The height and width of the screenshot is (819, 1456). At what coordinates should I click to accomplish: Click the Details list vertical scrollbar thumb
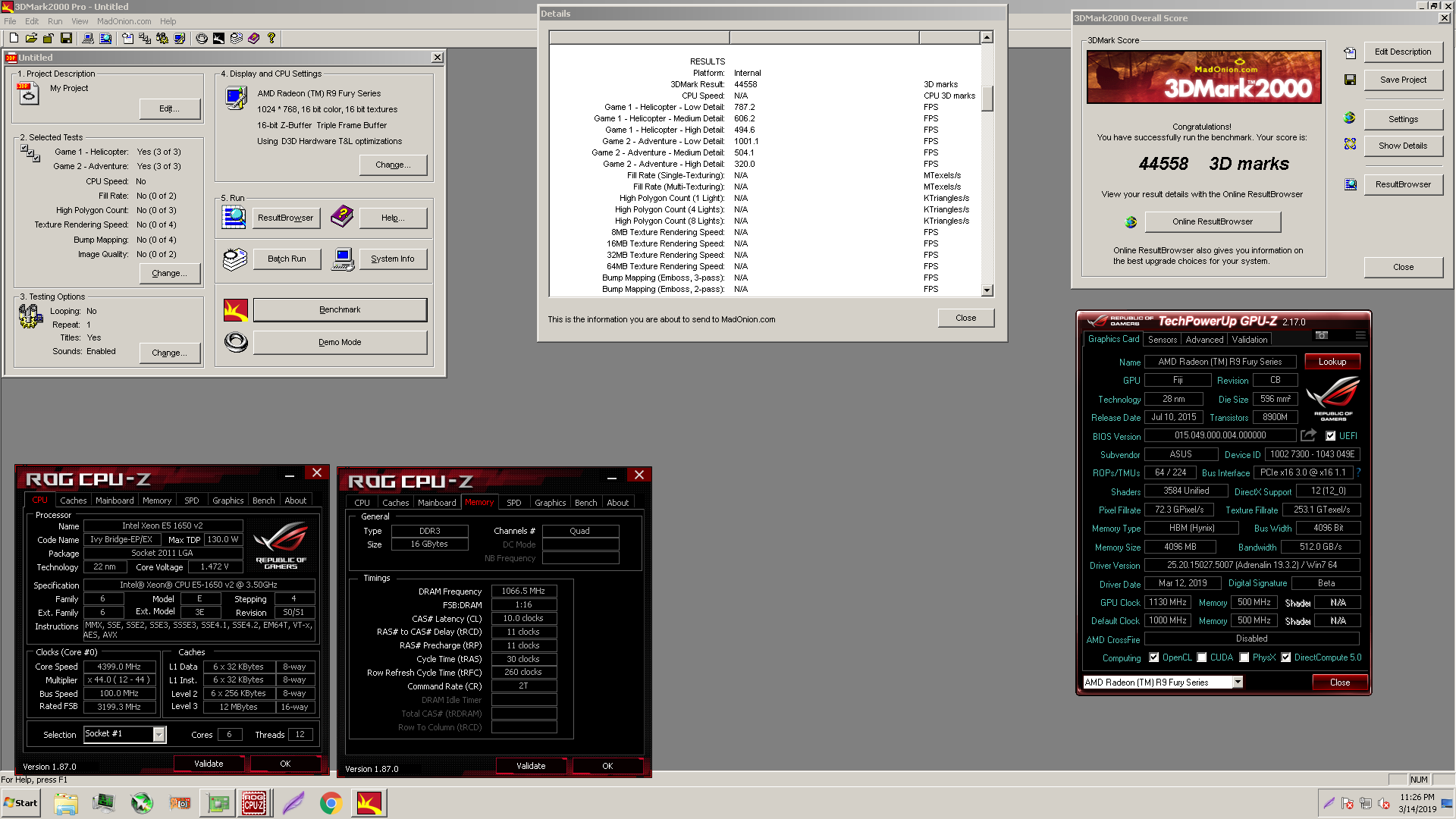click(987, 98)
